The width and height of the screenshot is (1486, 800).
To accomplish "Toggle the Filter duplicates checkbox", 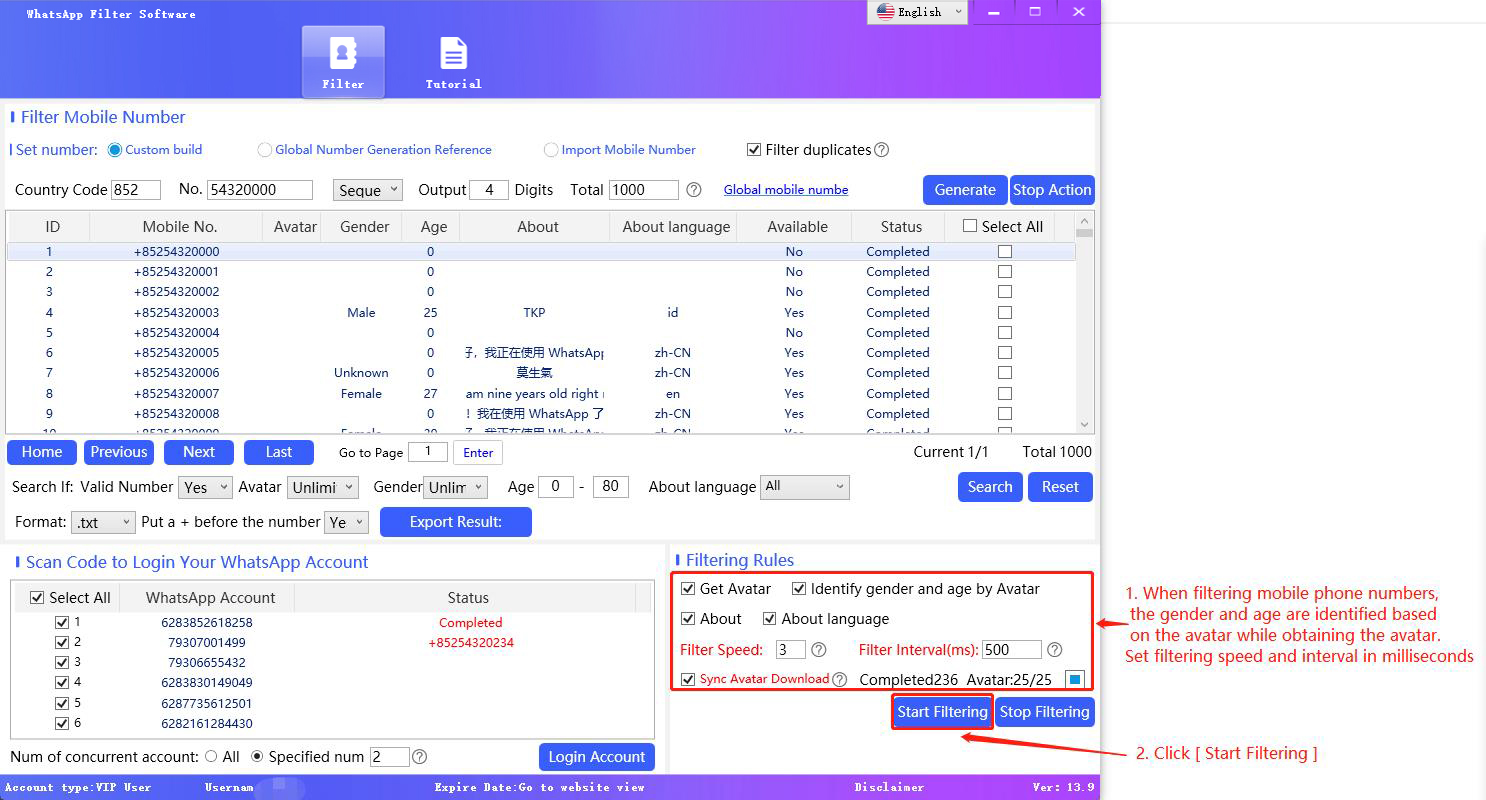I will tap(754, 150).
